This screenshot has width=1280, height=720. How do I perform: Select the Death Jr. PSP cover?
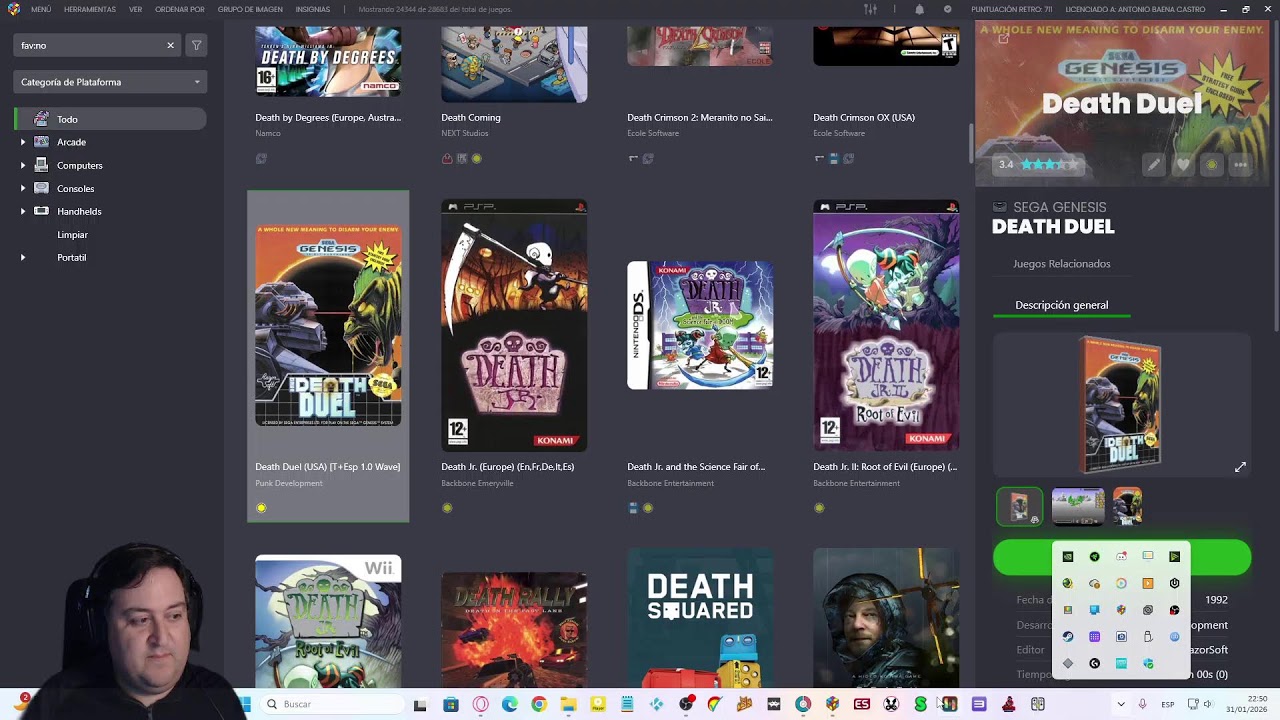514,326
